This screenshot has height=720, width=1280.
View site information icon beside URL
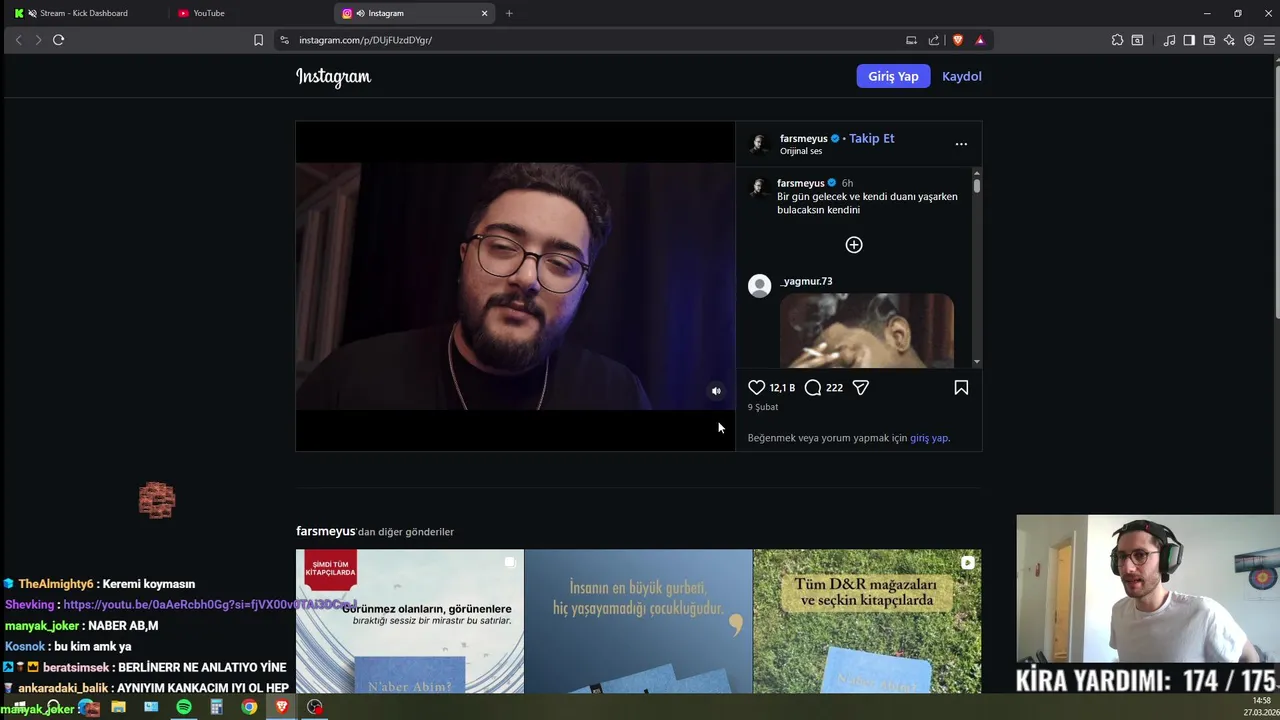tap(284, 40)
